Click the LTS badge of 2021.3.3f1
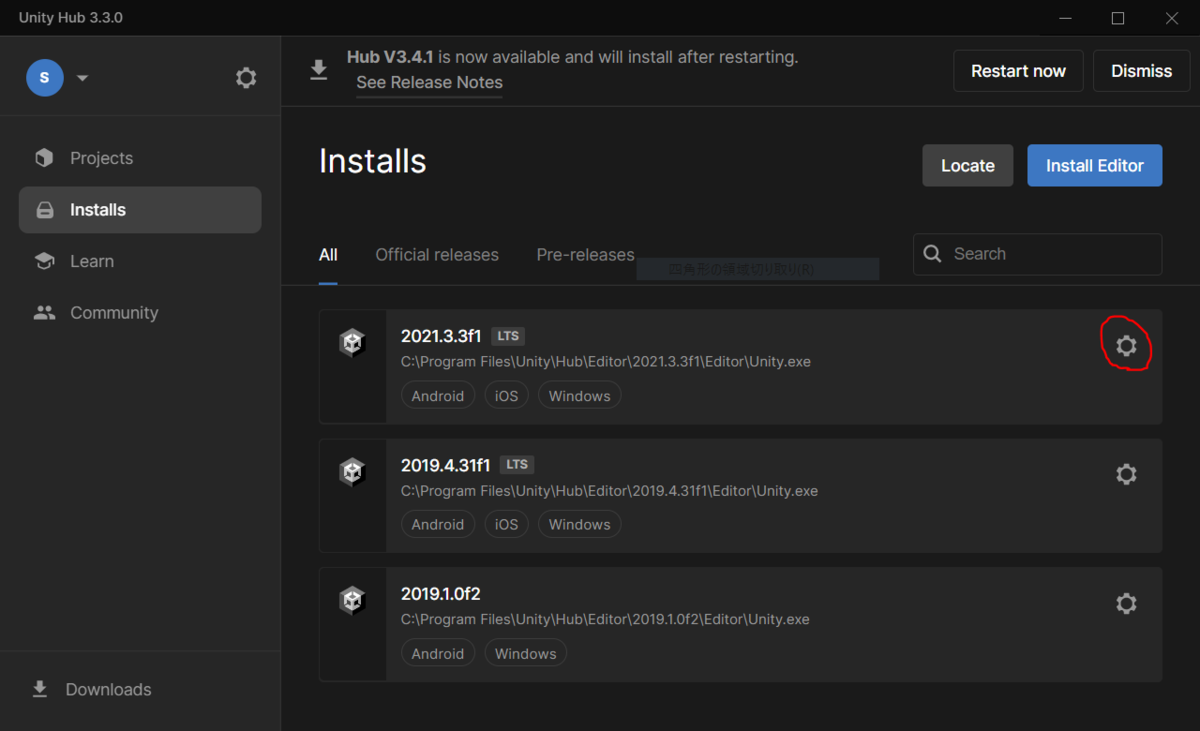This screenshot has height=731, width=1200. [508, 336]
